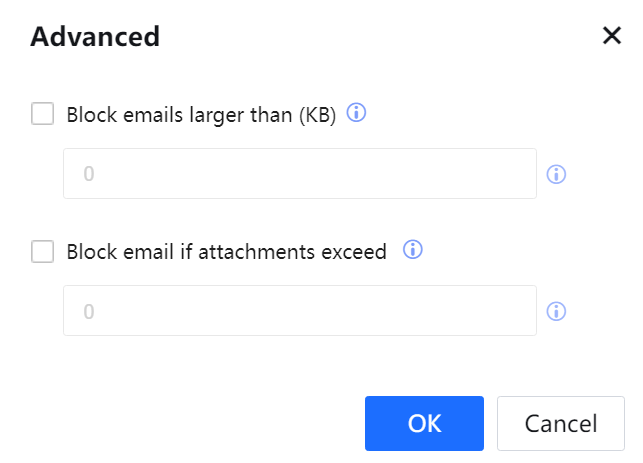Confirm settings with the OK button
This screenshot has height=463, width=643.
(x=424, y=423)
